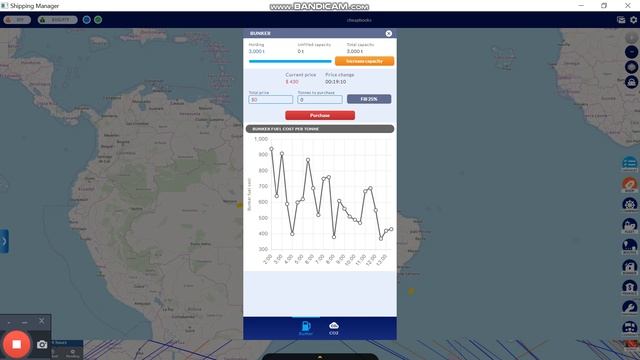Screen dimensions: 640x360
Task: Click the Total capacity value
Action: click(355, 51)
